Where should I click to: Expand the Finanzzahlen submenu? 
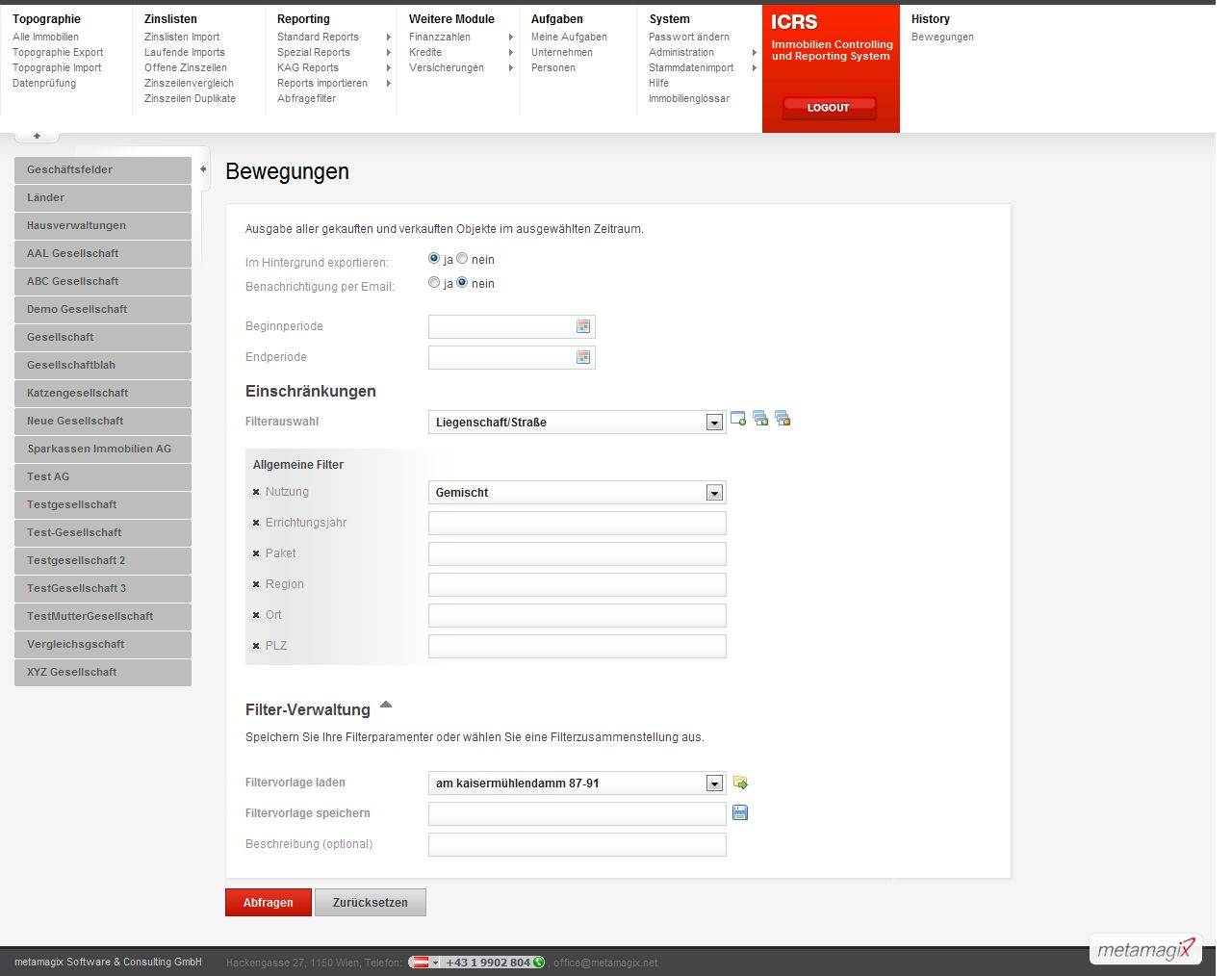(x=510, y=38)
